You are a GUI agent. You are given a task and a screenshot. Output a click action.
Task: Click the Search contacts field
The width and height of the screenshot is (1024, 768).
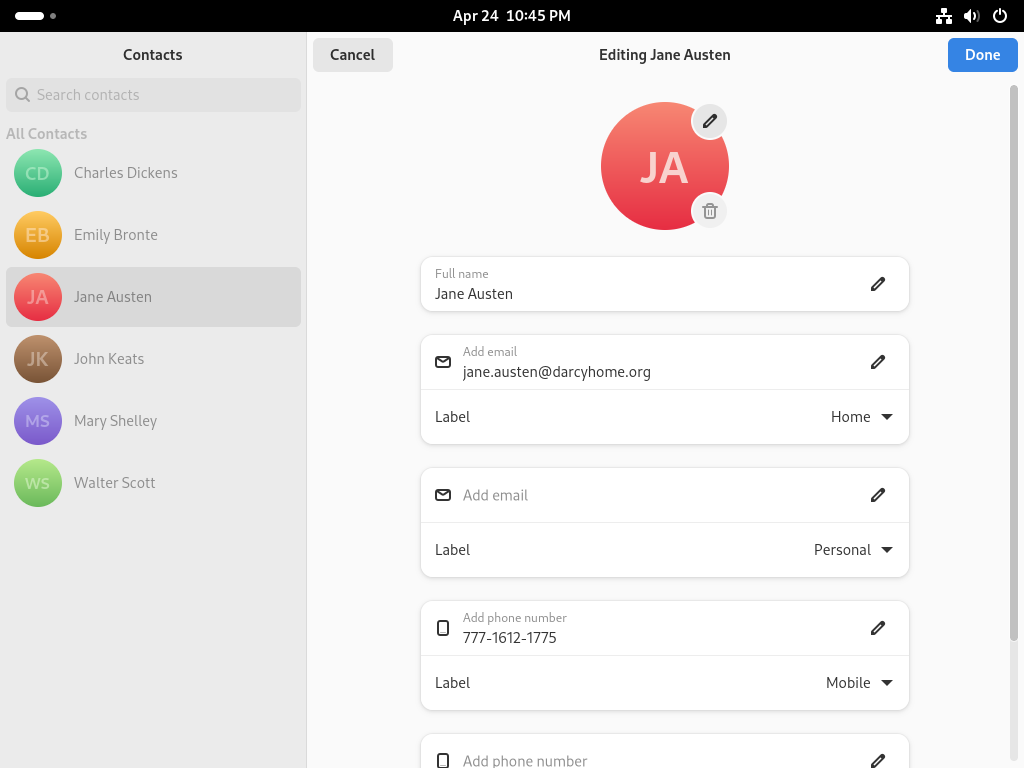(153, 95)
